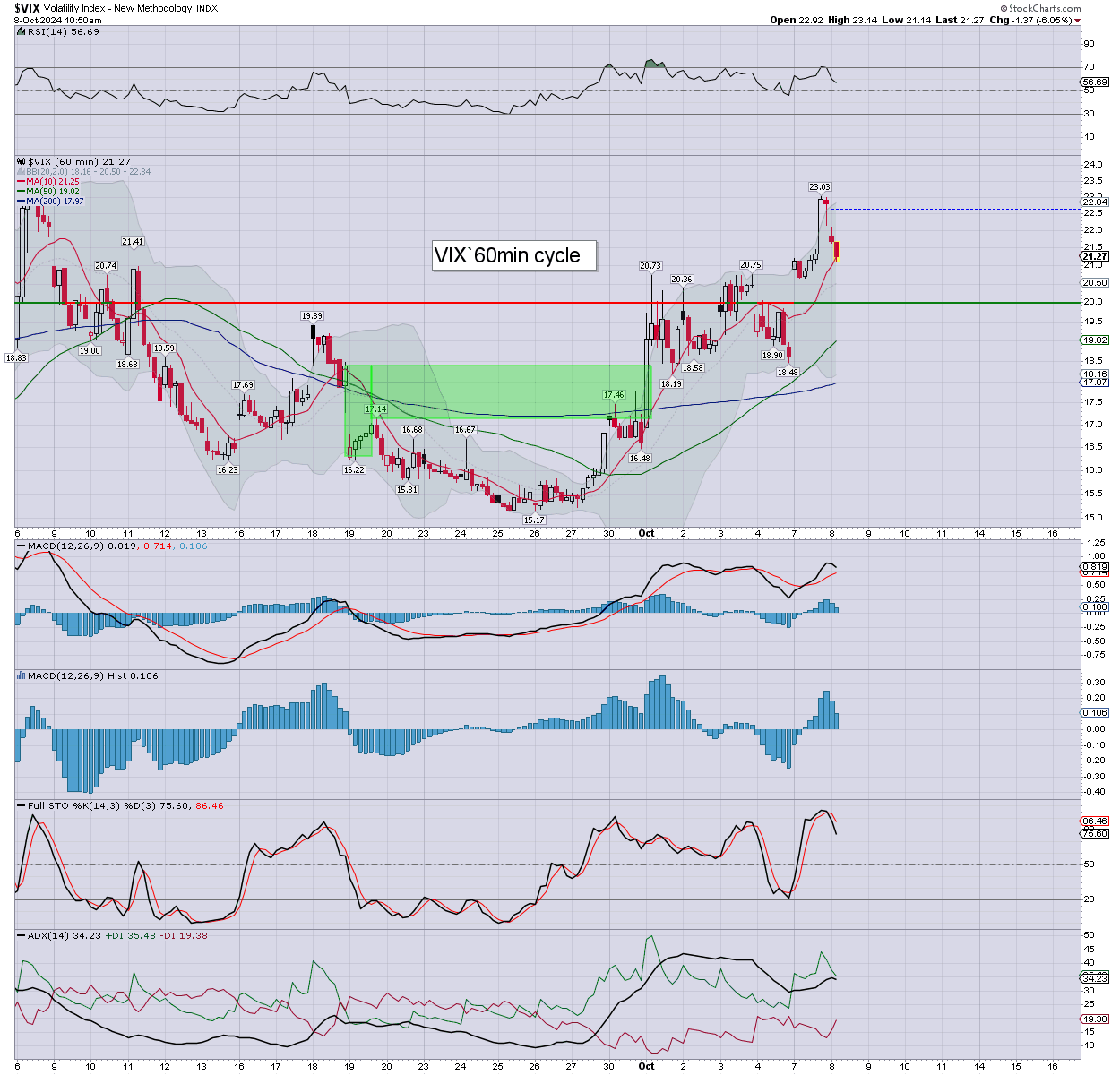1120x1075 pixels.
Task: Click the $VIX candlestick legend icon
Action: pyautogui.click(x=21, y=162)
